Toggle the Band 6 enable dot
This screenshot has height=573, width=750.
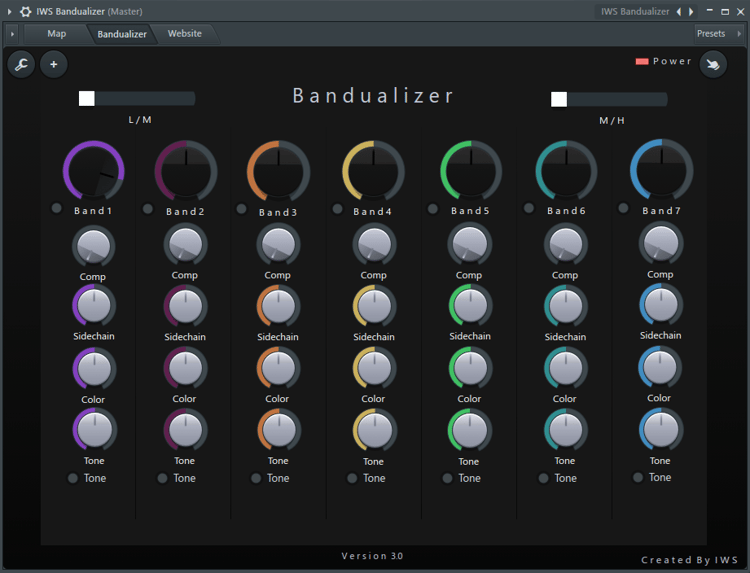(x=529, y=208)
